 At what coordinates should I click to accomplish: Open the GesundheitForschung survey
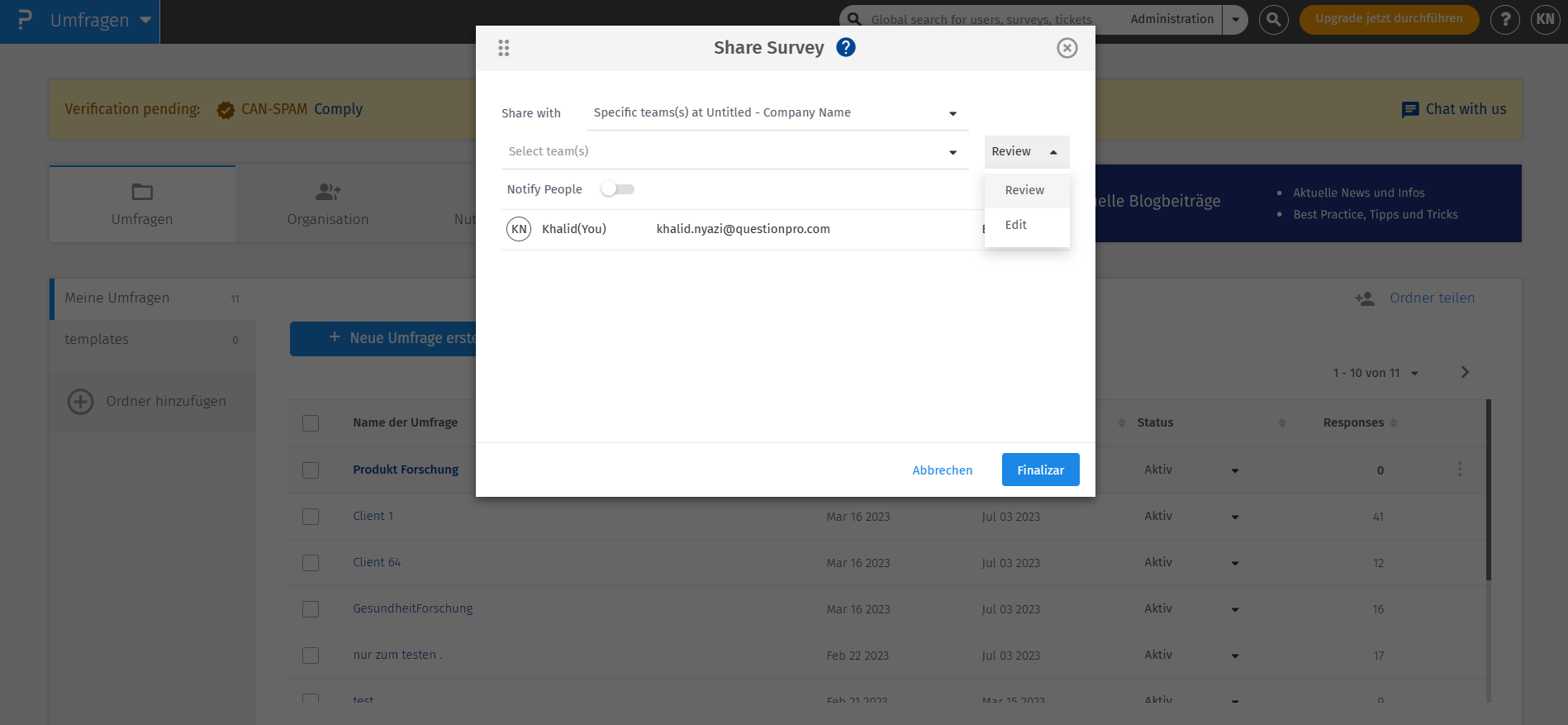[x=413, y=608]
